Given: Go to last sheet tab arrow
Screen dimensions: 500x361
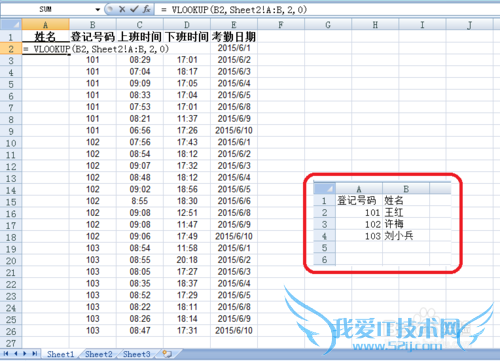Looking at the screenshot, I should click(x=34, y=354).
